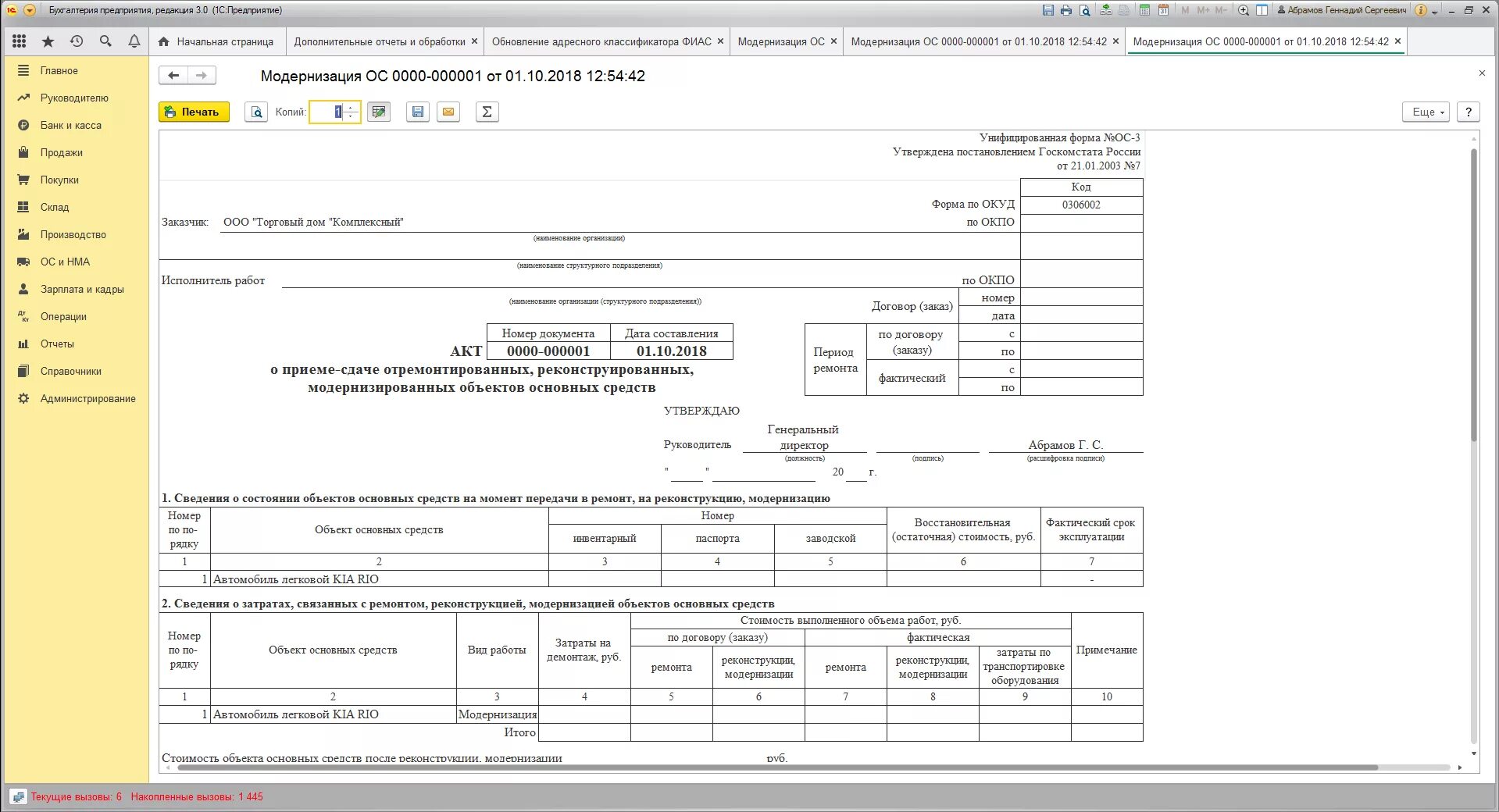Open the notifications bell
Image resolution: width=1499 pixels, height=812 pixels.
tap(134, 41)
